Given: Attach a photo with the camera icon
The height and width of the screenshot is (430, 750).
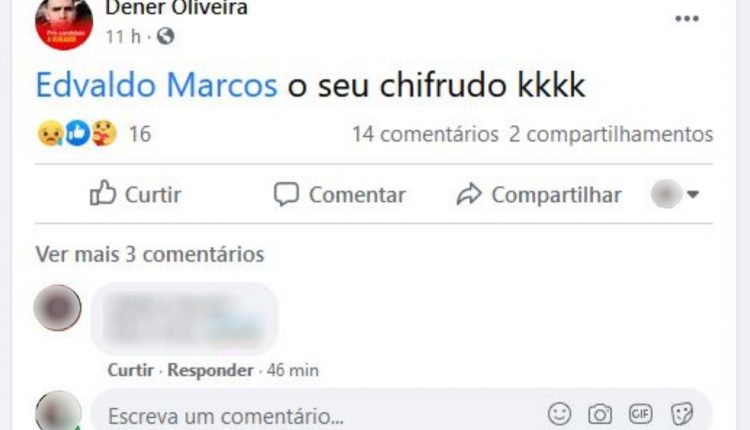Looking at the screenshot, I should [600, 414].
